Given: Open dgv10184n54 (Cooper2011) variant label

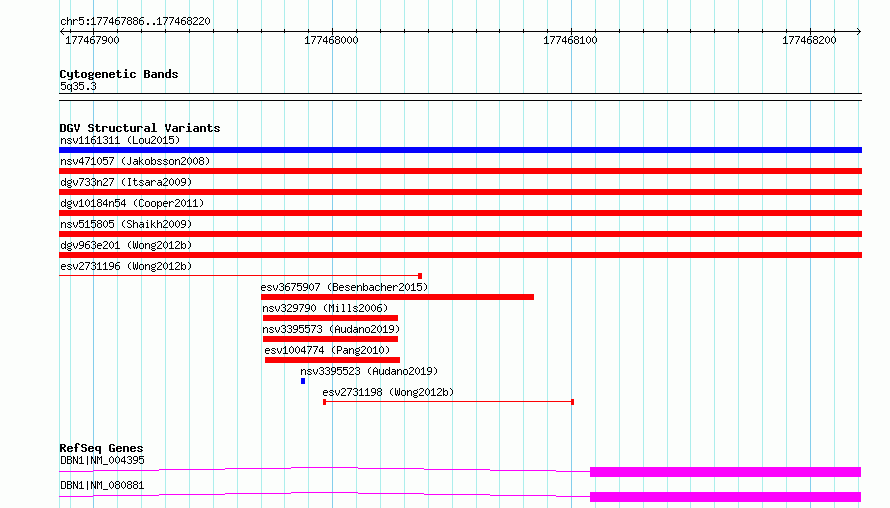Looking at the screenshot, I should point(132,203).
